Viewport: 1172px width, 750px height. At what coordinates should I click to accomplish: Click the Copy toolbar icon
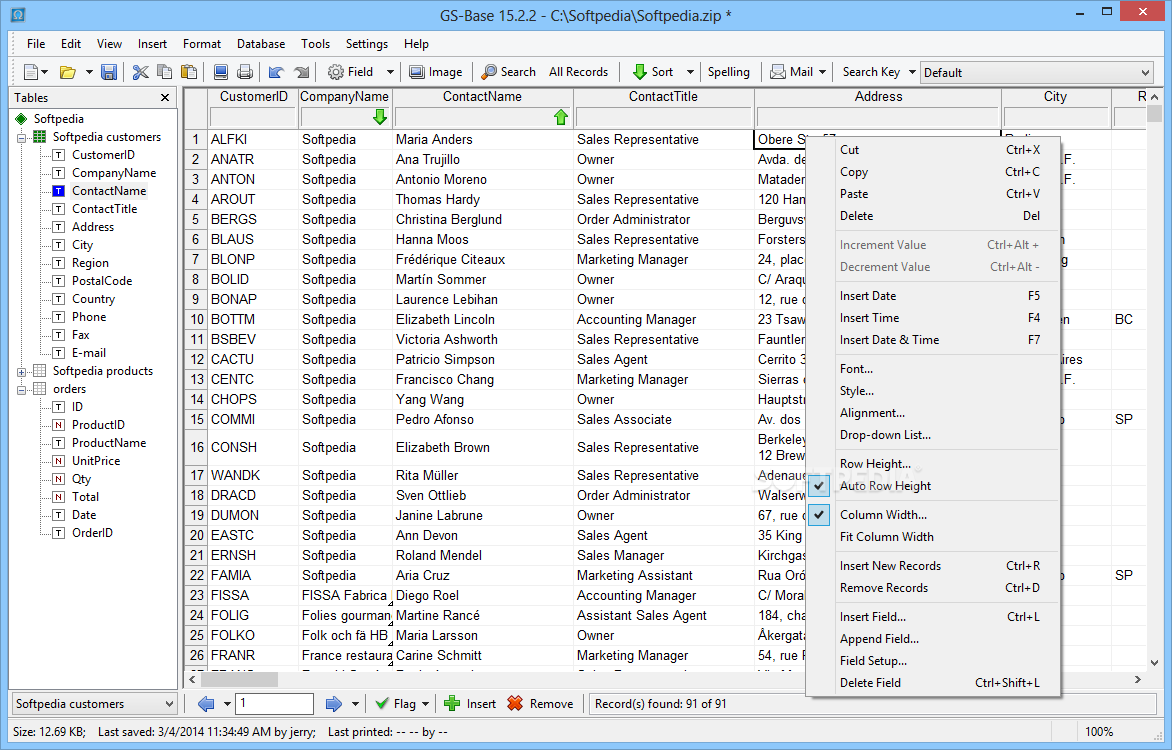164,72
